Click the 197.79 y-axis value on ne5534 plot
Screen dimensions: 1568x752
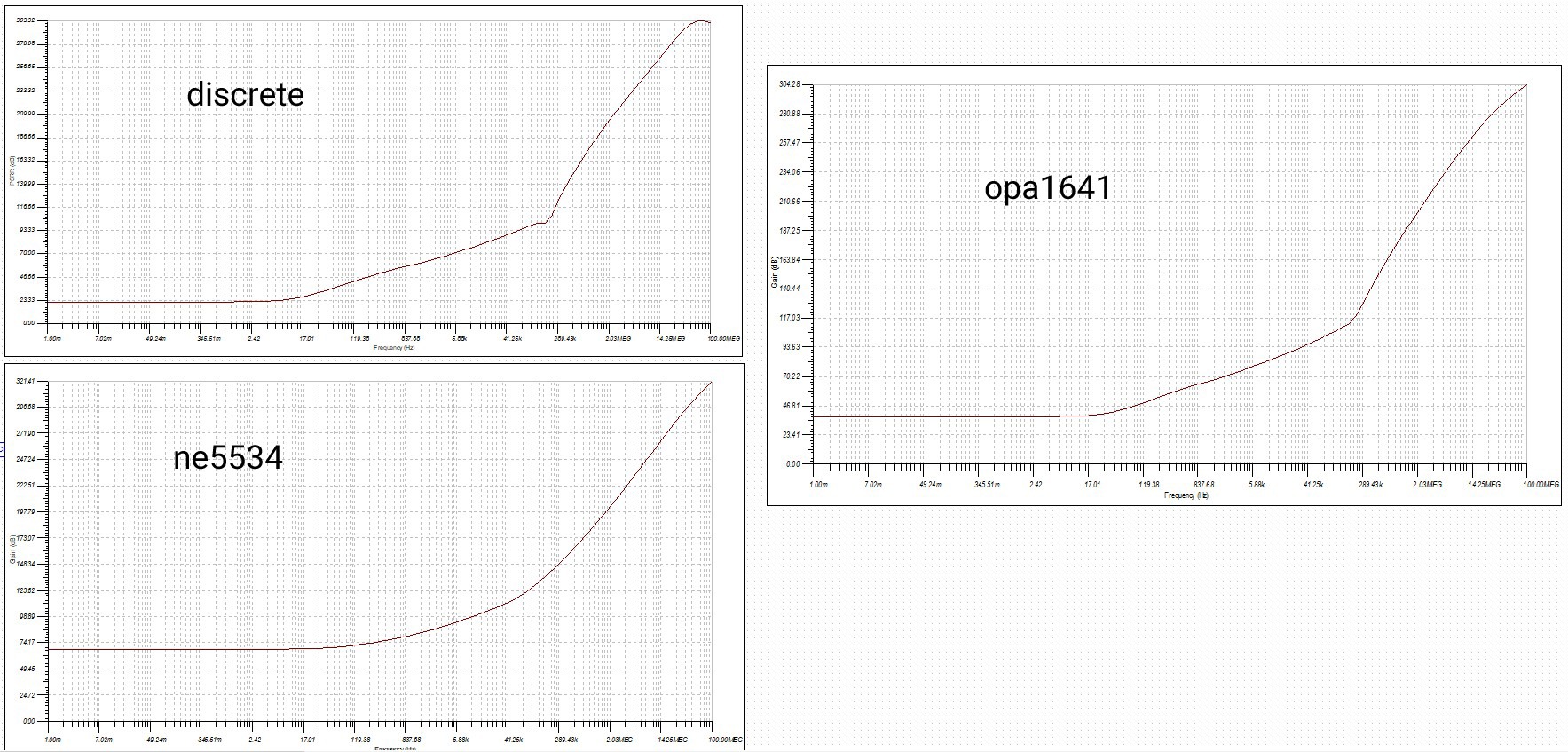point(26,511)
